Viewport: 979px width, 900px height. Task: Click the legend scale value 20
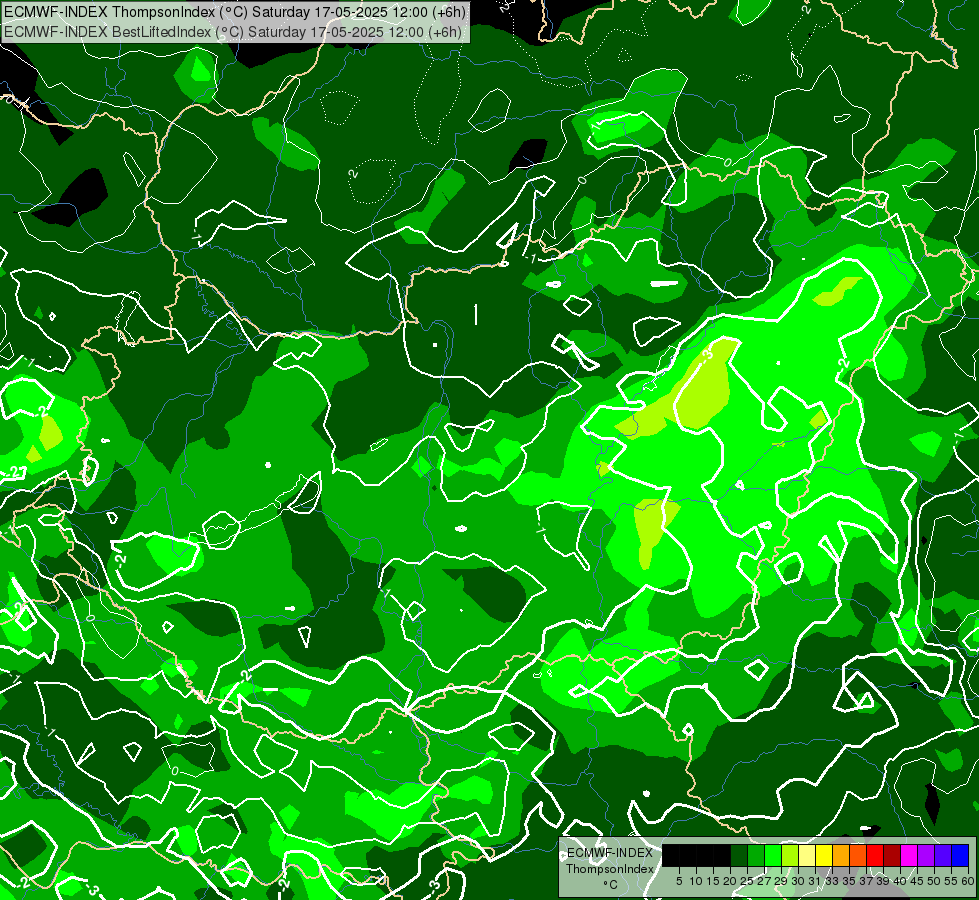tap(730, 881)
